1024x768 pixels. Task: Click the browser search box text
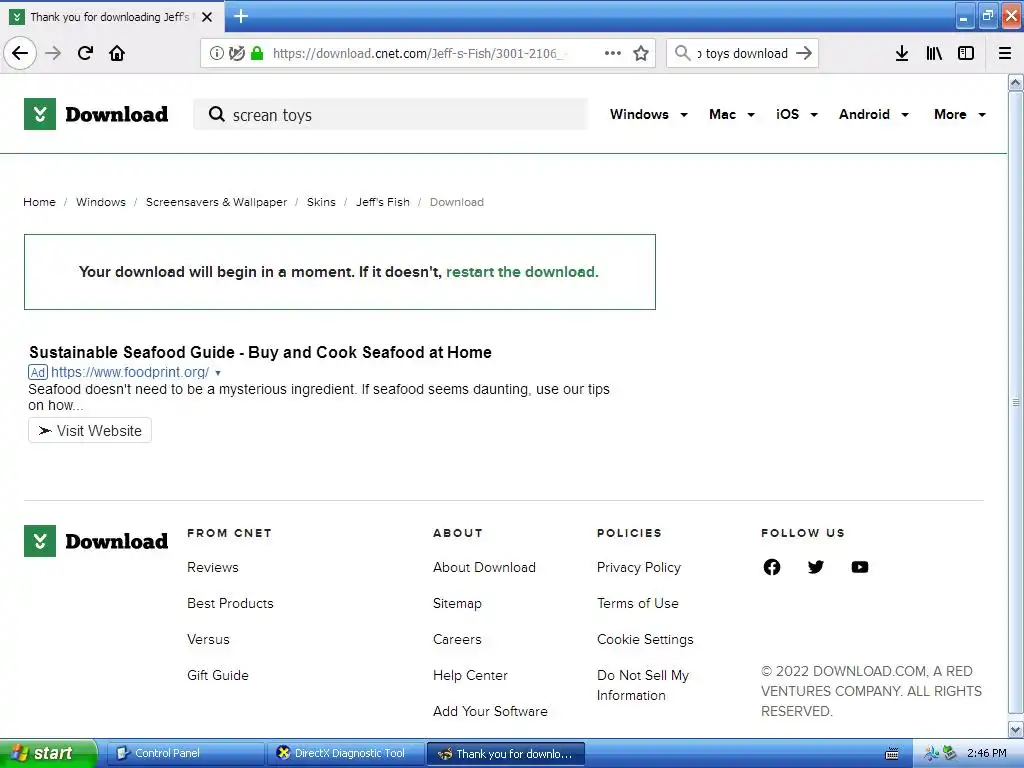[x=743, y=54]
